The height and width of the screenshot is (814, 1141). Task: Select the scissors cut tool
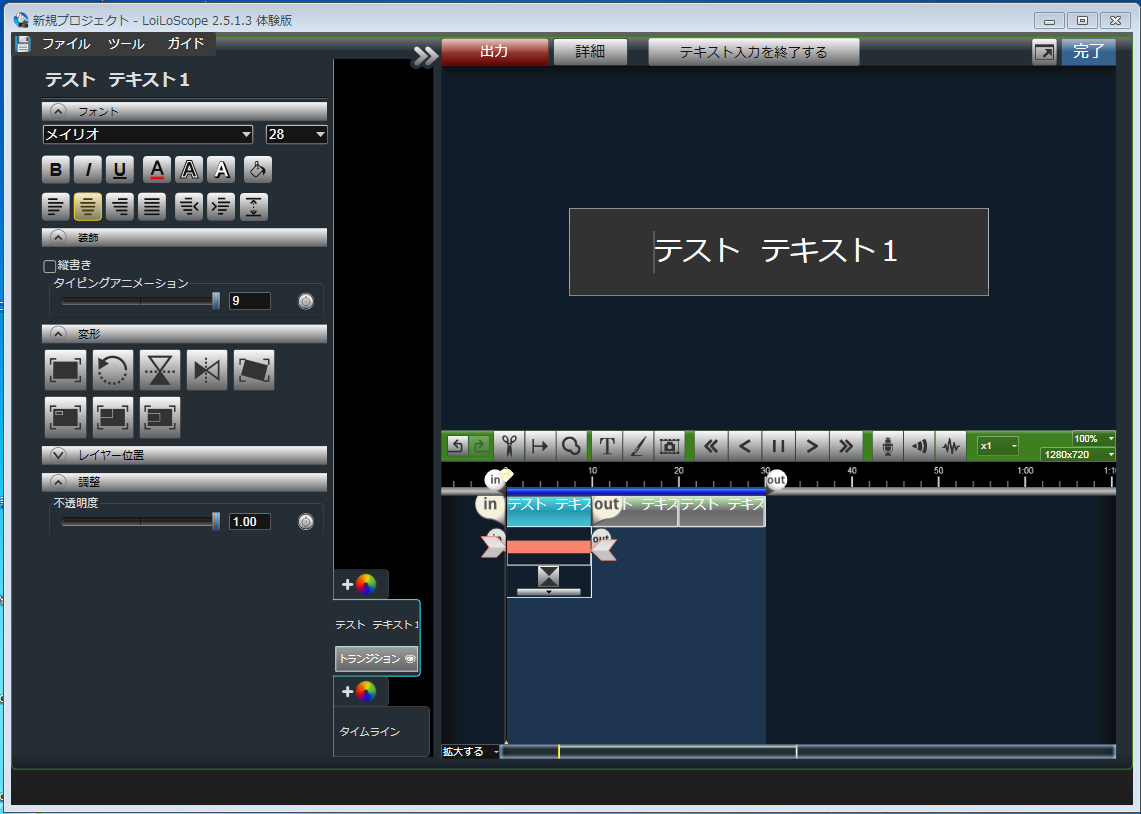509,446
